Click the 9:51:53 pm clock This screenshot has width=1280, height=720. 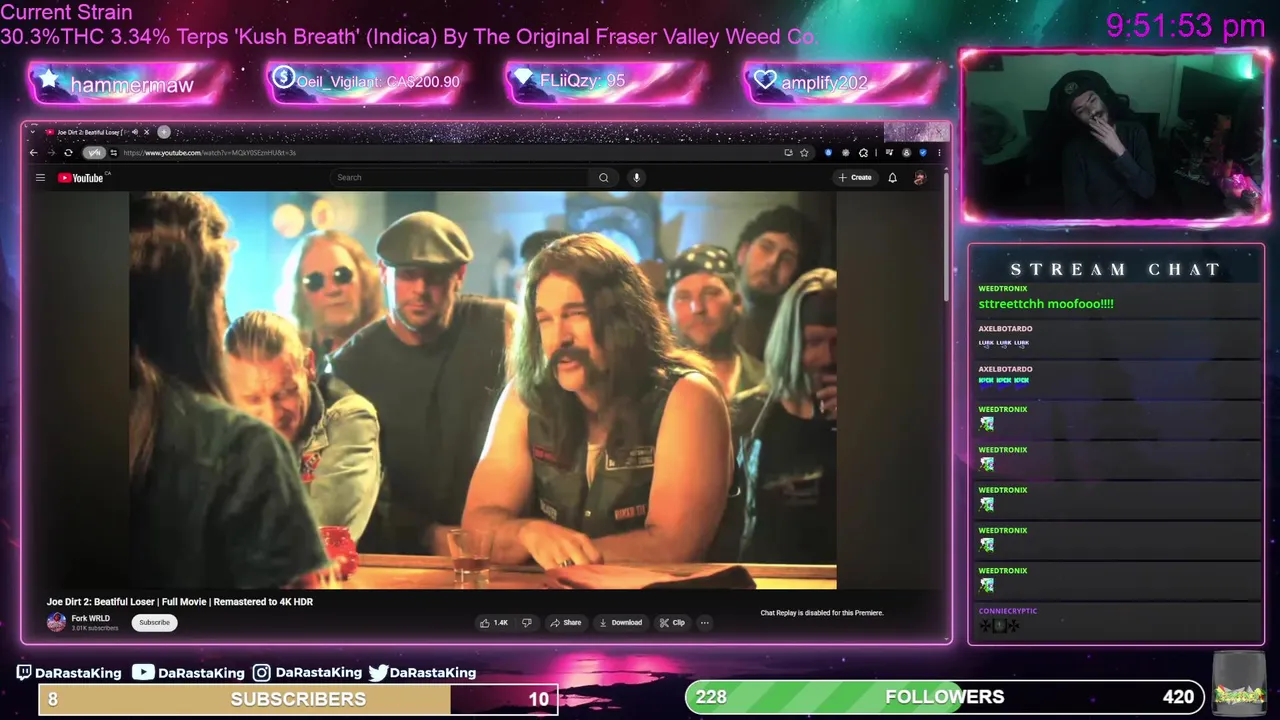(1185, 26)
